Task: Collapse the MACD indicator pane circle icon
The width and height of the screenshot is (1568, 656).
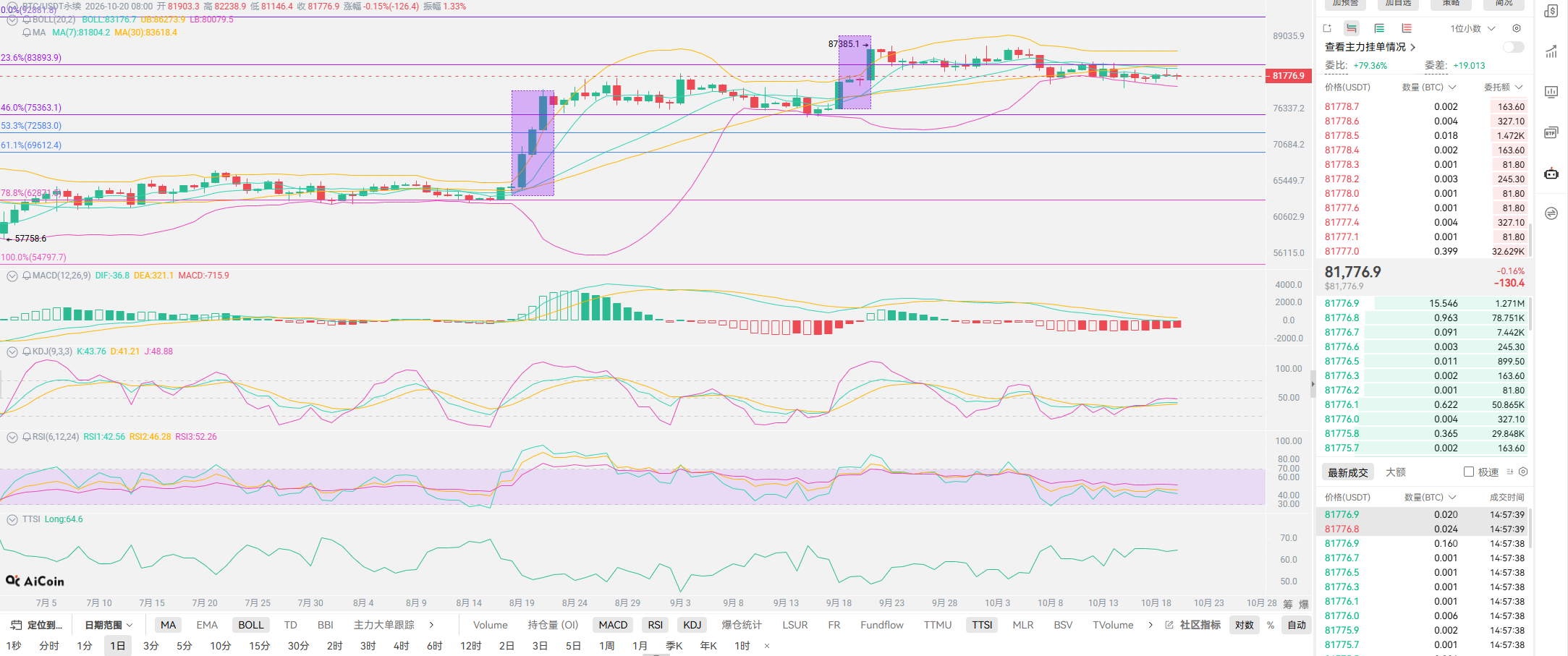Action: pyautogui.click(x=12, y=276)
